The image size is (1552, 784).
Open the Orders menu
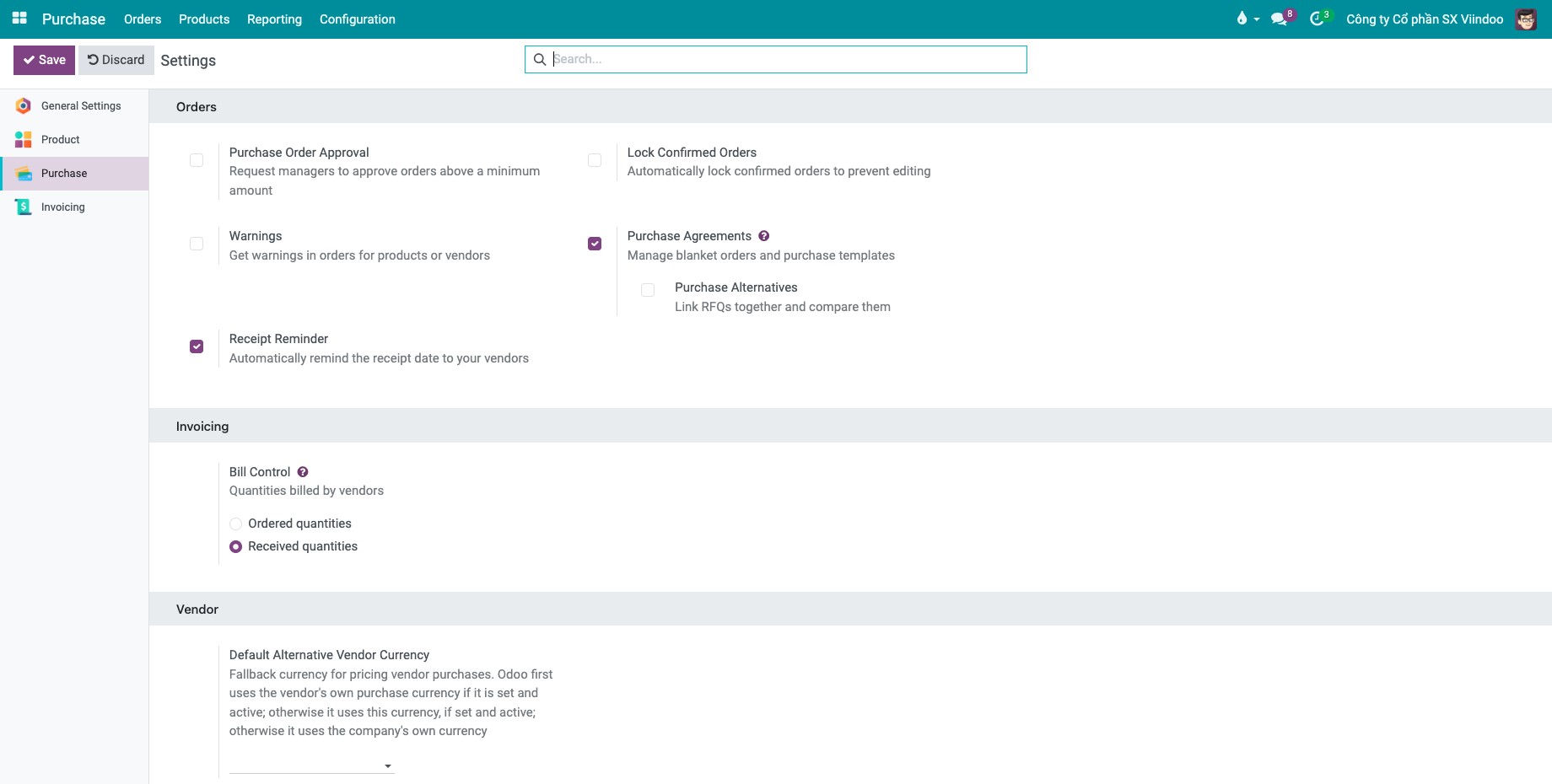click(x=143, y=19)
